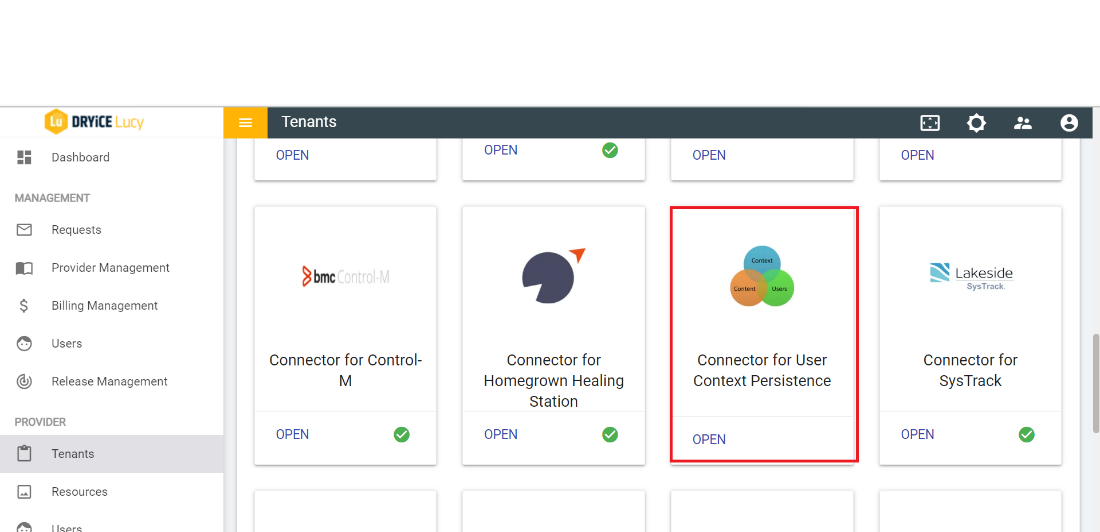Click the Lakeside SysTrack logo thumbnail
1100x532 pixels.
pos(969,275)
